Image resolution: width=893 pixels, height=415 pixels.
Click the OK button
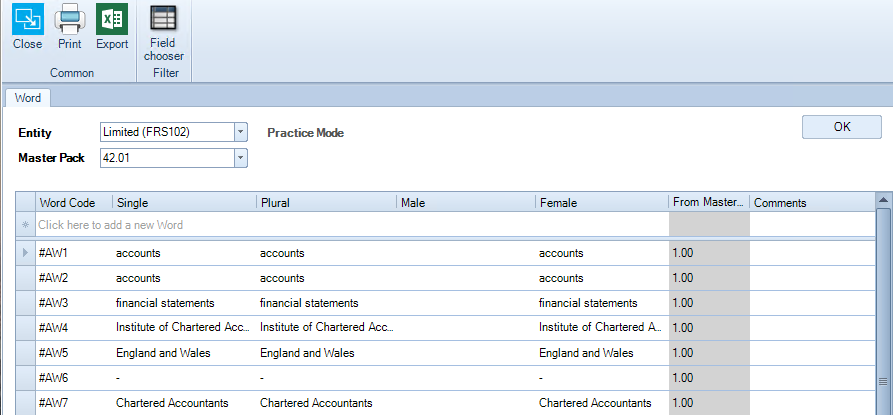[x=842, y=127]
